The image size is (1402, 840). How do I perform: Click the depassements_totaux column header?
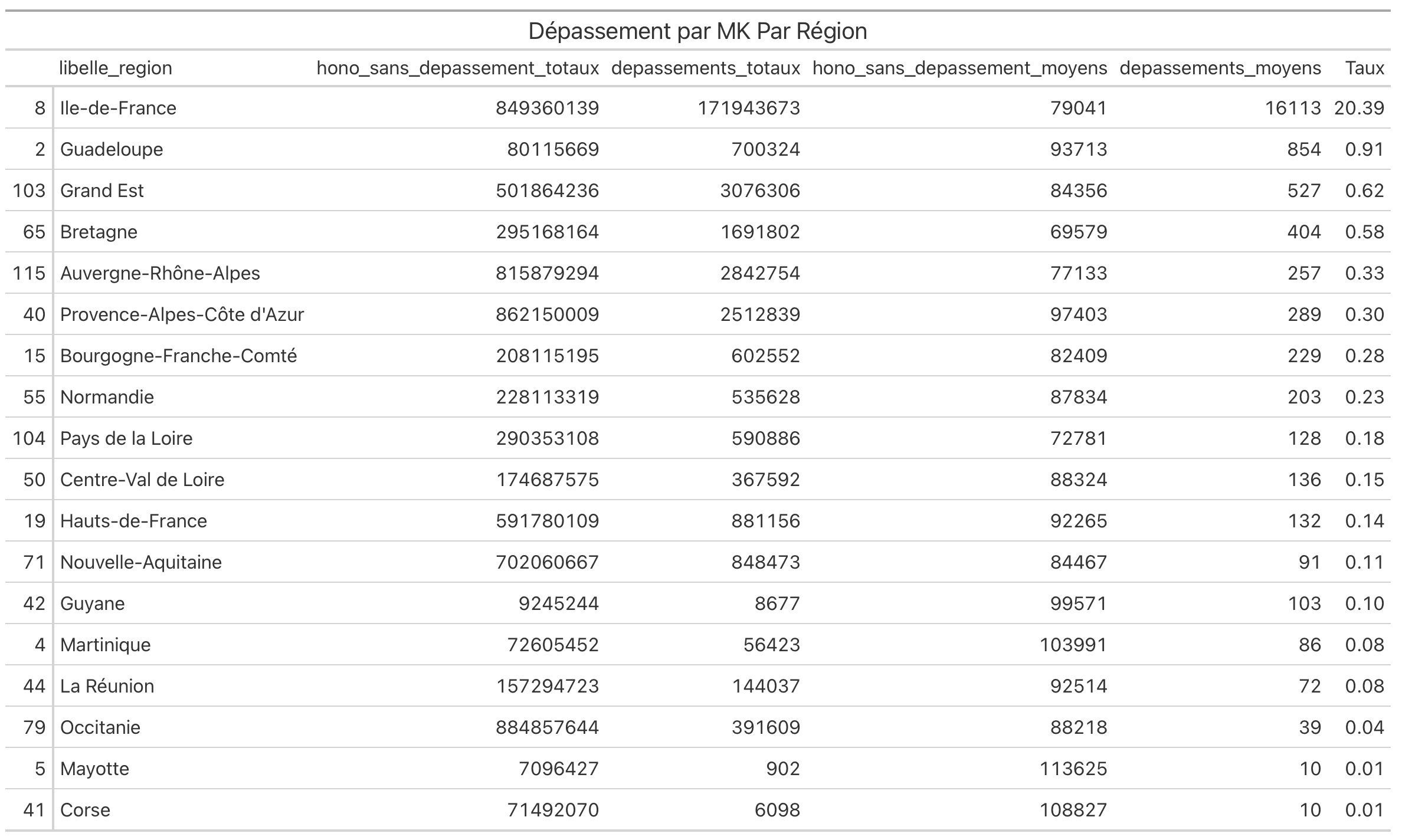705,68
